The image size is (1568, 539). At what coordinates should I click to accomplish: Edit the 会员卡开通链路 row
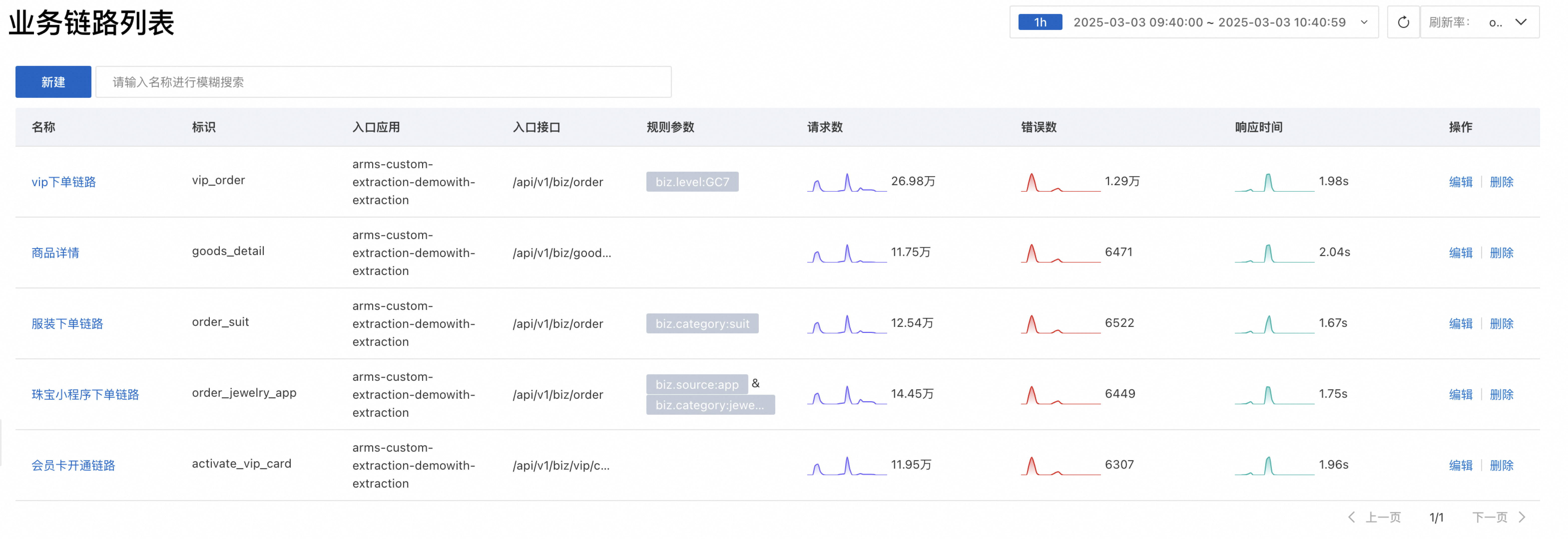[1460, 465]
